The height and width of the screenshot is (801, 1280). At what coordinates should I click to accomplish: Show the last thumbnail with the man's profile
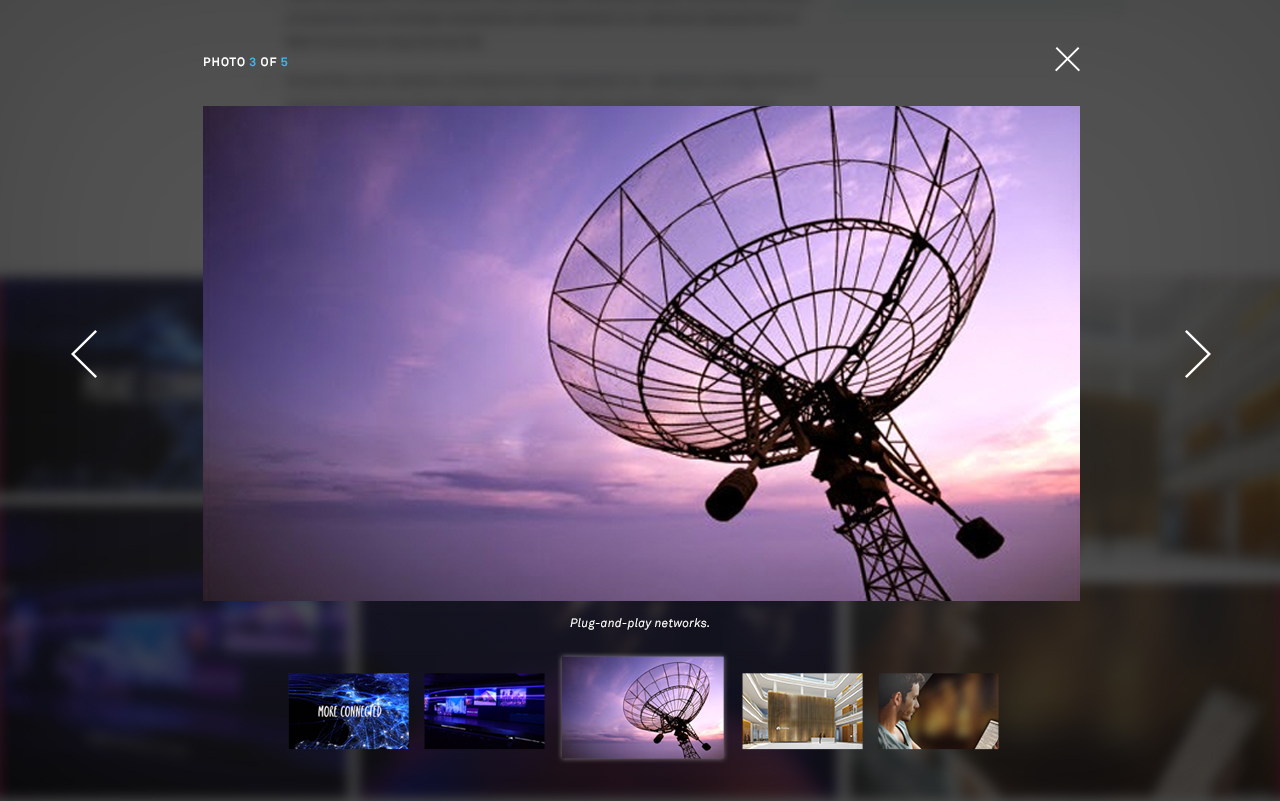pos(938,711)
